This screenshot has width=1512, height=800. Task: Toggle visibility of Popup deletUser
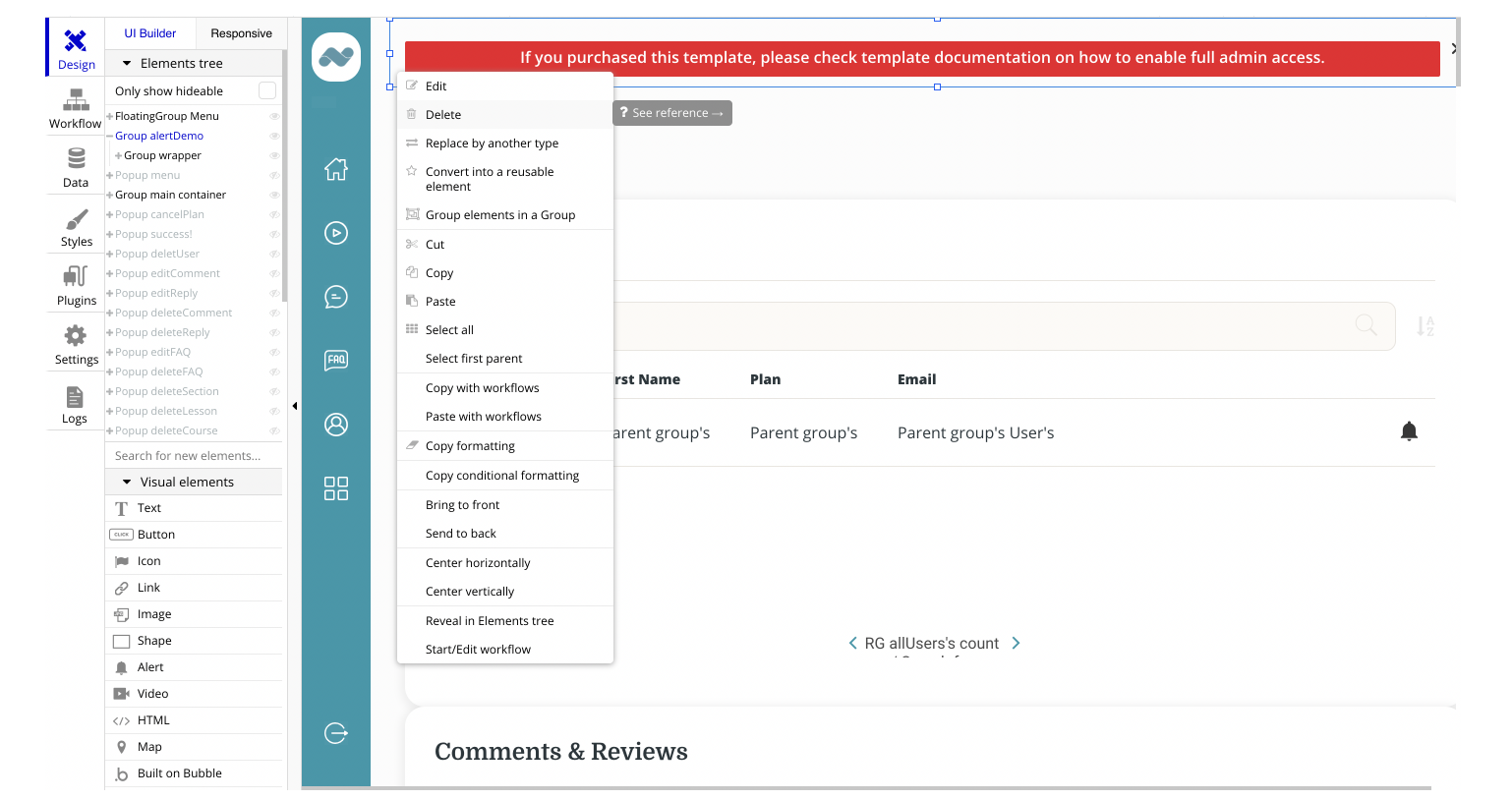274,254
